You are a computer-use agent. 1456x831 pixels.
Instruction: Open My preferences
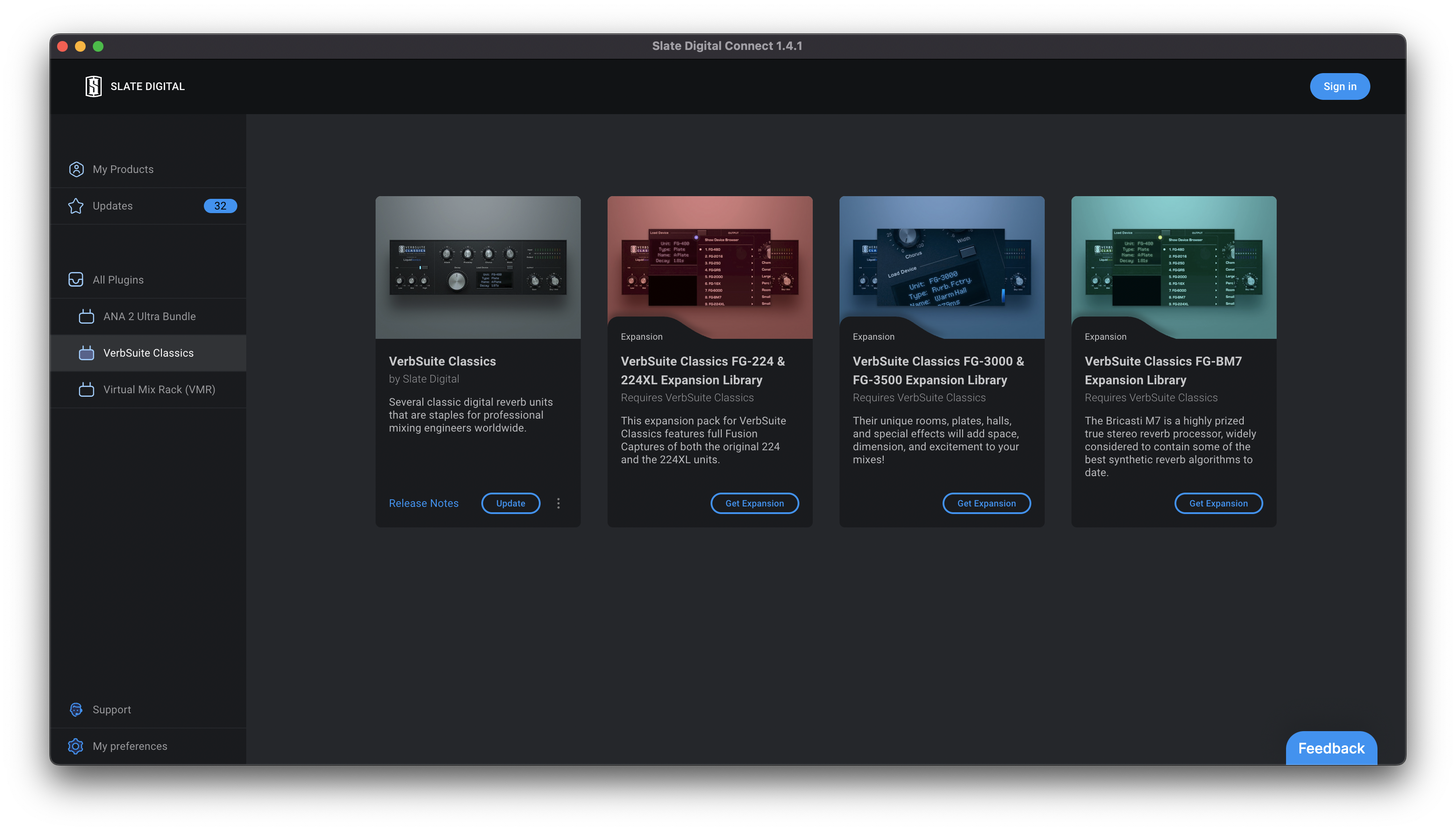149,746
